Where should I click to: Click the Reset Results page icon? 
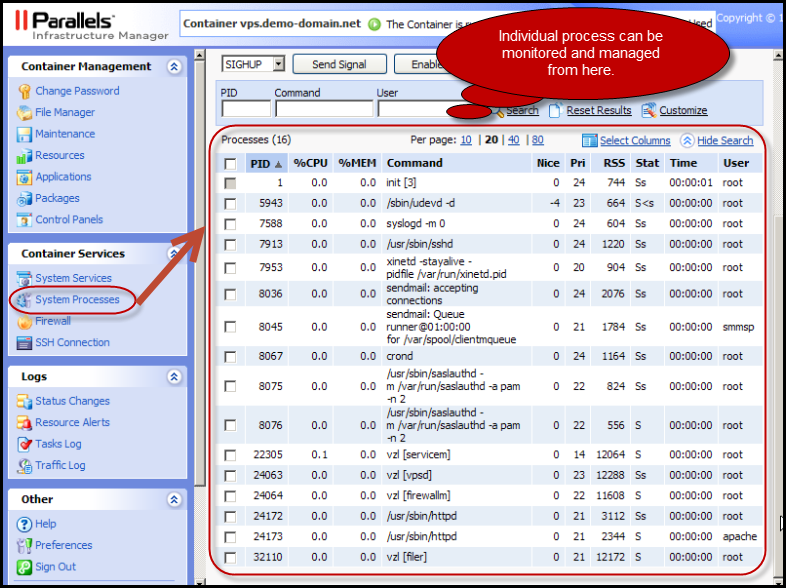(555, 110)
